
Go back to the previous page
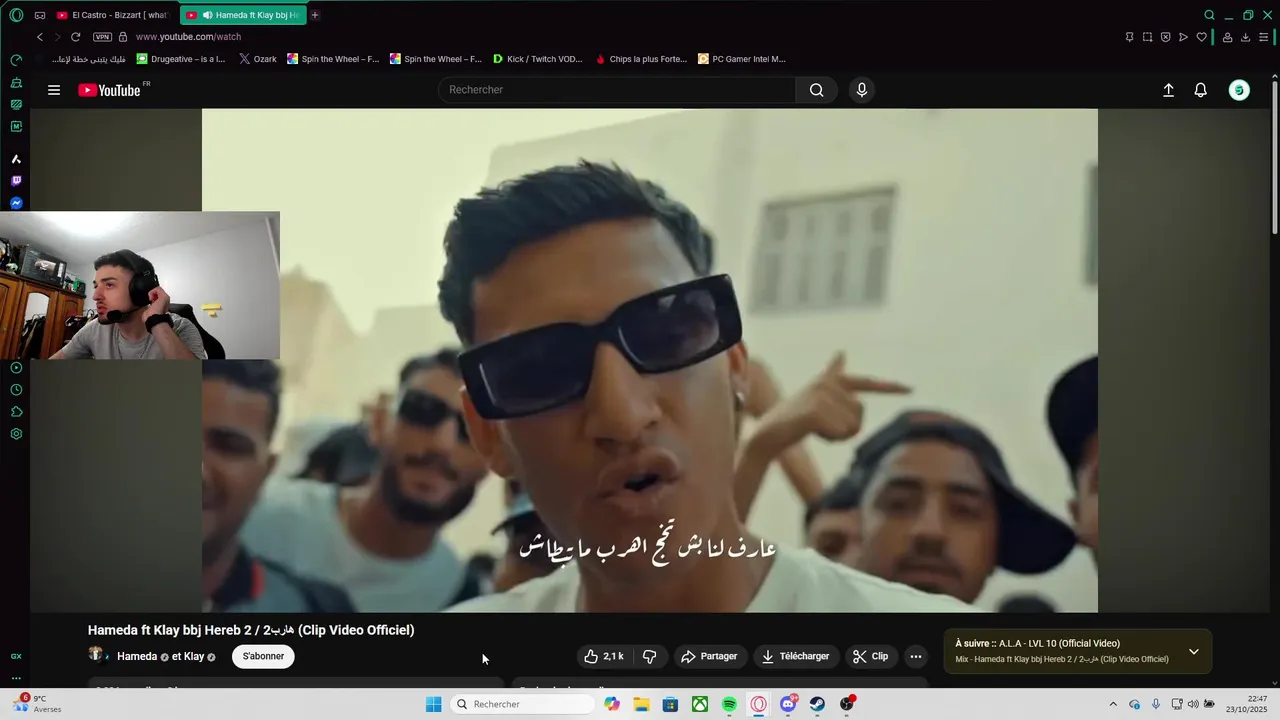[x=40, y=37]
